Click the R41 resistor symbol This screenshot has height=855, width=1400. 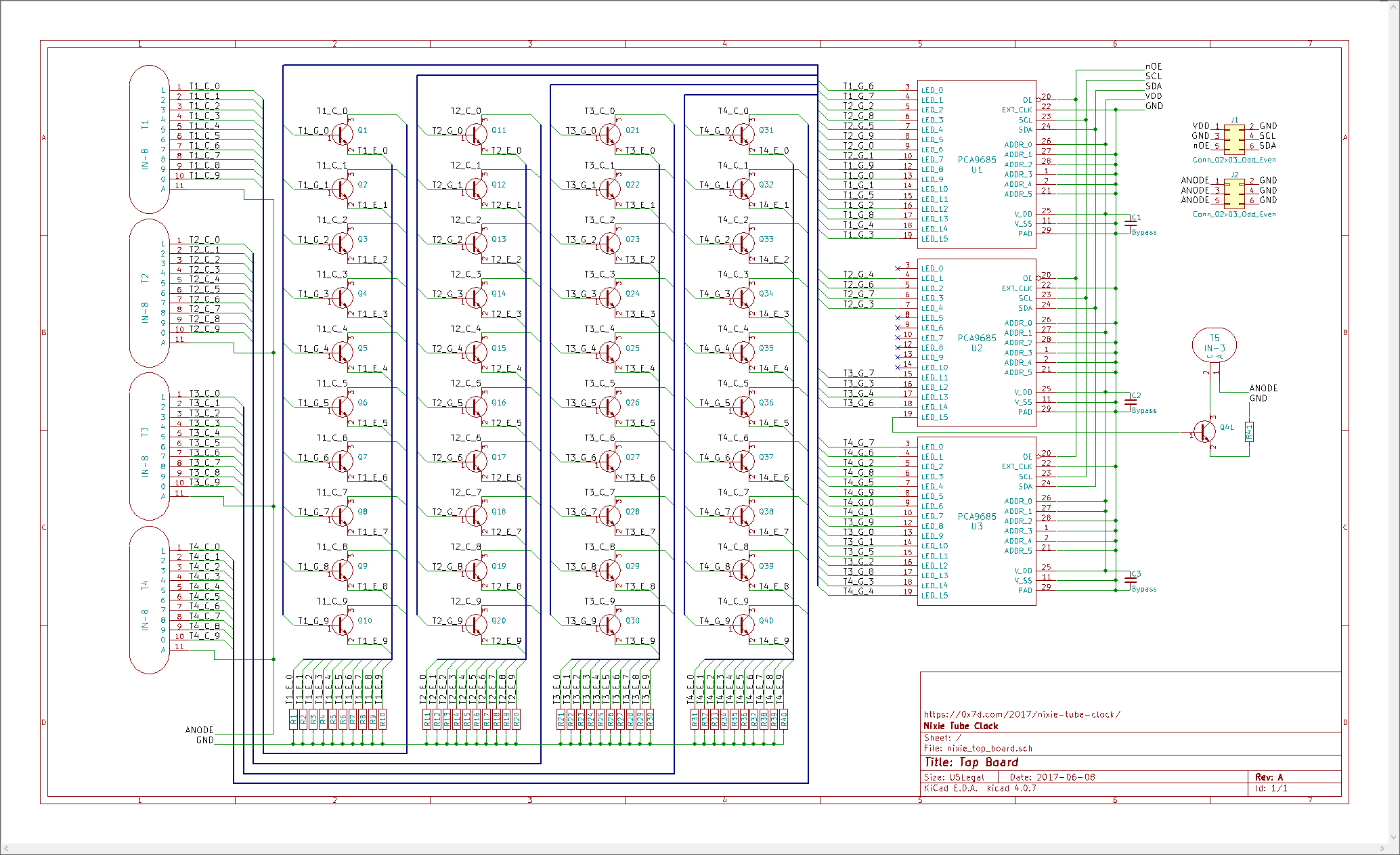point(1249,431)
